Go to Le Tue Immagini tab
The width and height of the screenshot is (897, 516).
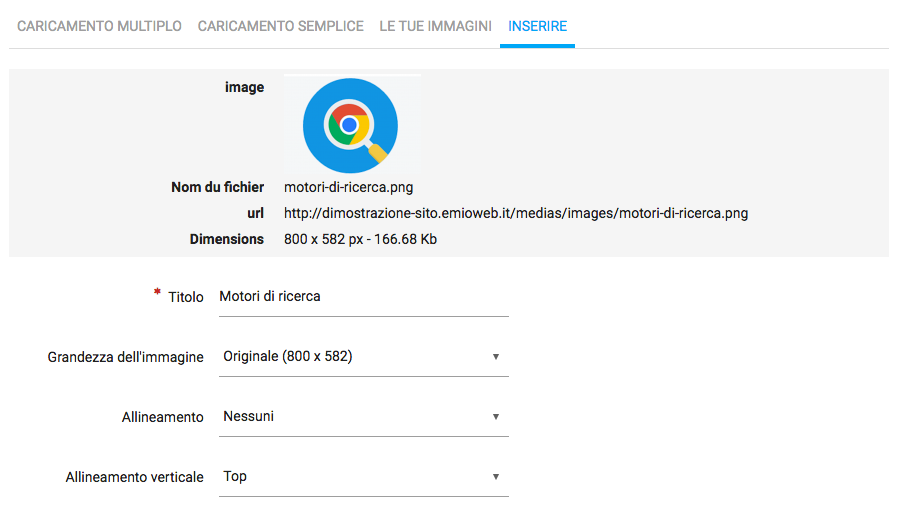click(x=435, y=26)
